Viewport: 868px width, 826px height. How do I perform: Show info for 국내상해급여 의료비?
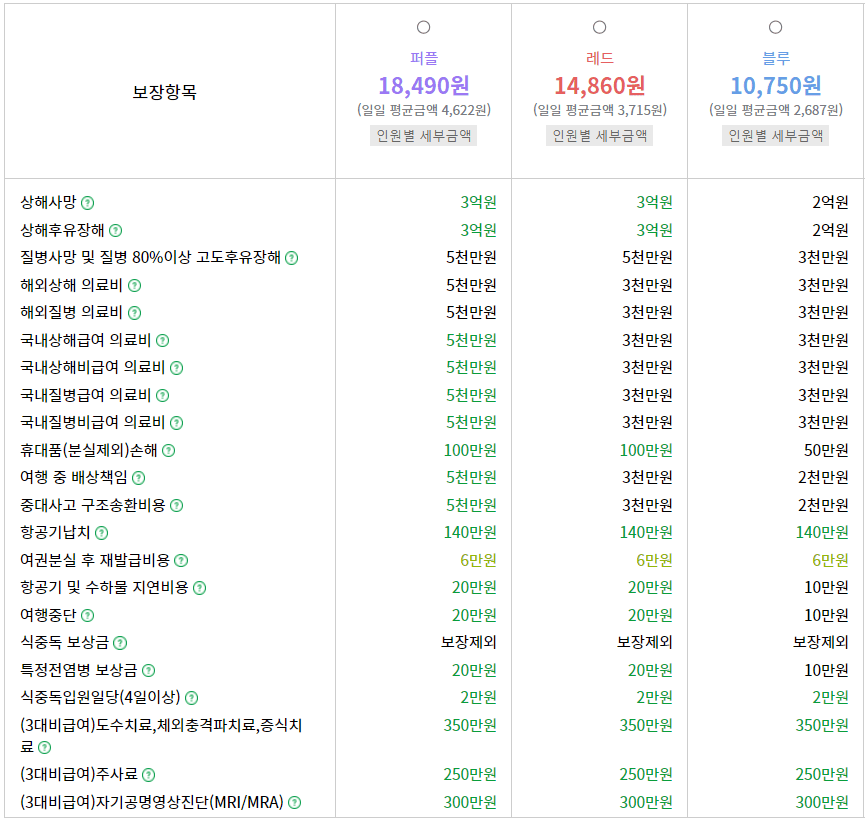click(162, 340)
